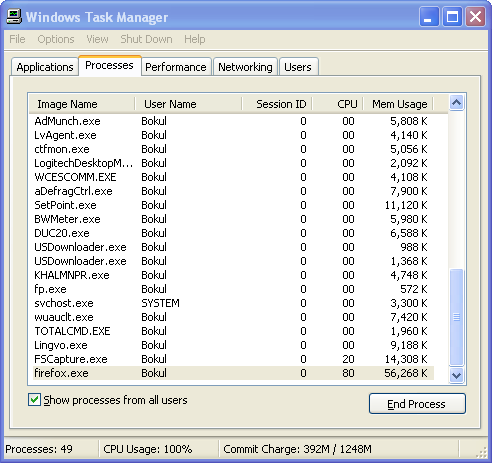Viewport: 492px width, 463px height.
Task: Click the process list scrollbar thumb
Action: point(456,317)
